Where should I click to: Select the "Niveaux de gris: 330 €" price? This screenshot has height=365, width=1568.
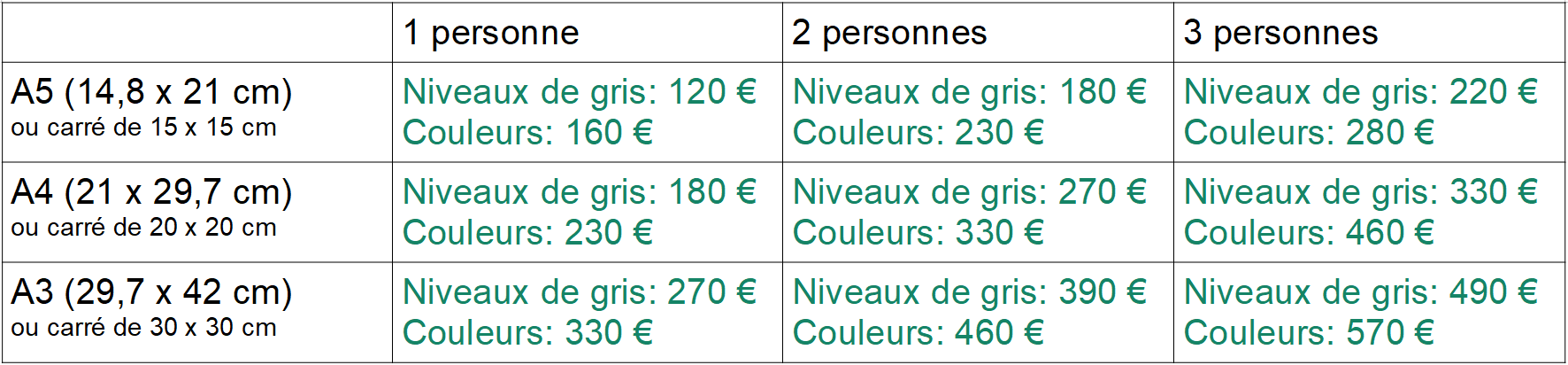pos(1361,192)
